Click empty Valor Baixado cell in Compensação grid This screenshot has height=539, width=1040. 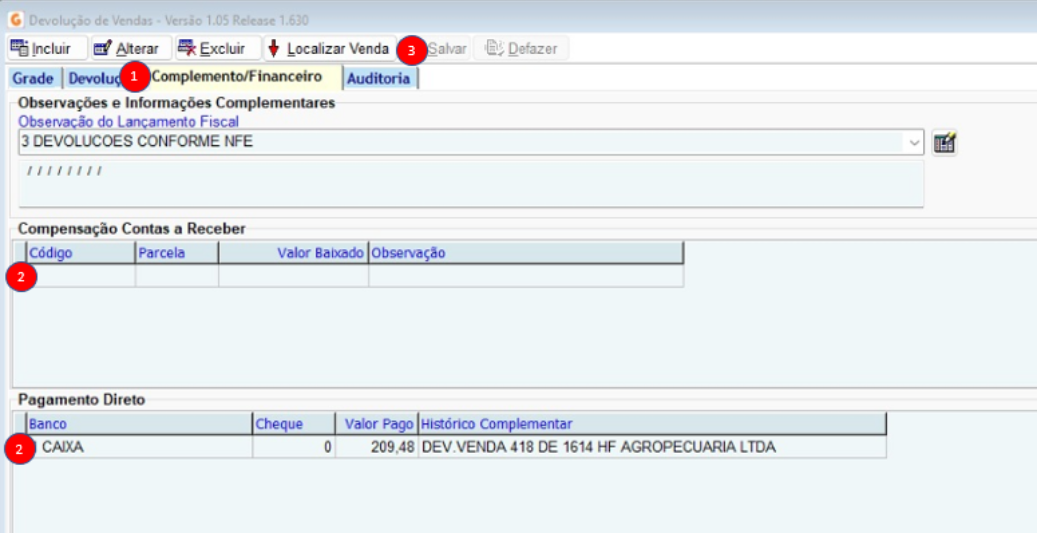293,276
